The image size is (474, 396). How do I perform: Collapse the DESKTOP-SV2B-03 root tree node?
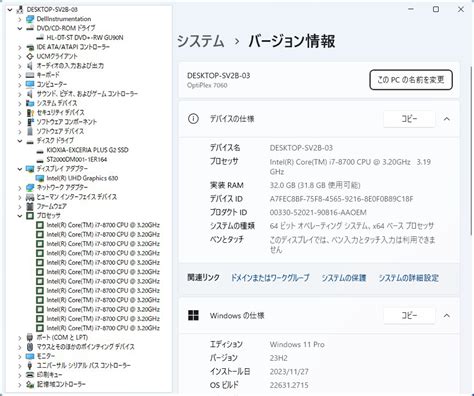(10, 10)
